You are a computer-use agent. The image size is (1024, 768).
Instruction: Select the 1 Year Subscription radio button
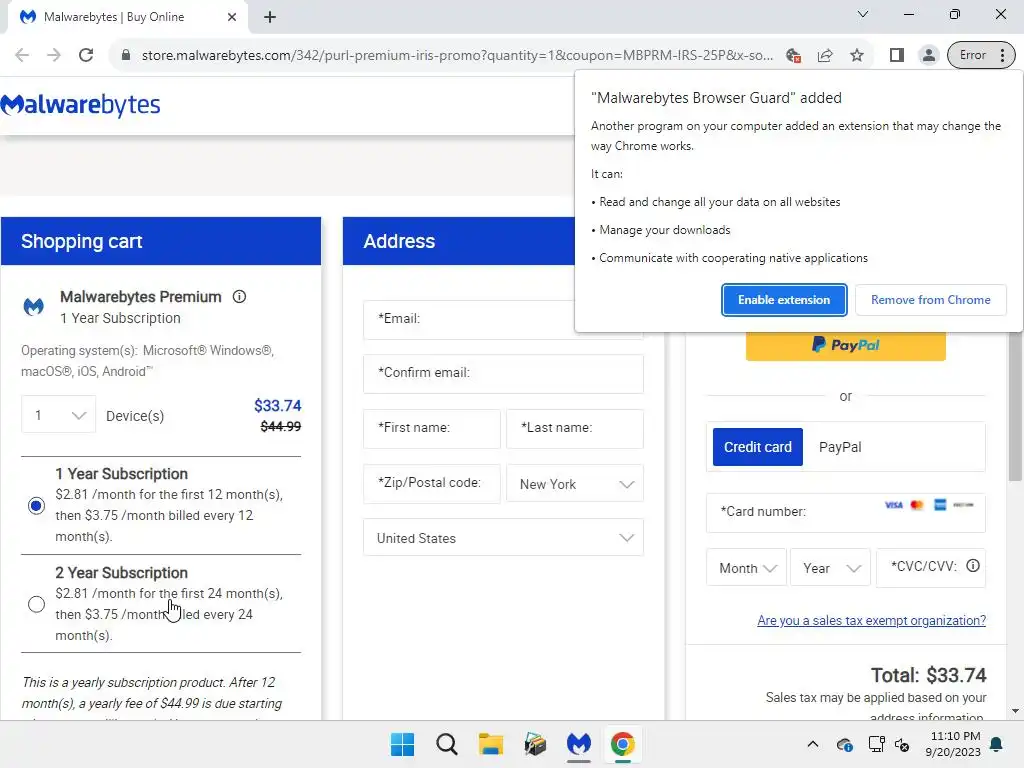37,505
